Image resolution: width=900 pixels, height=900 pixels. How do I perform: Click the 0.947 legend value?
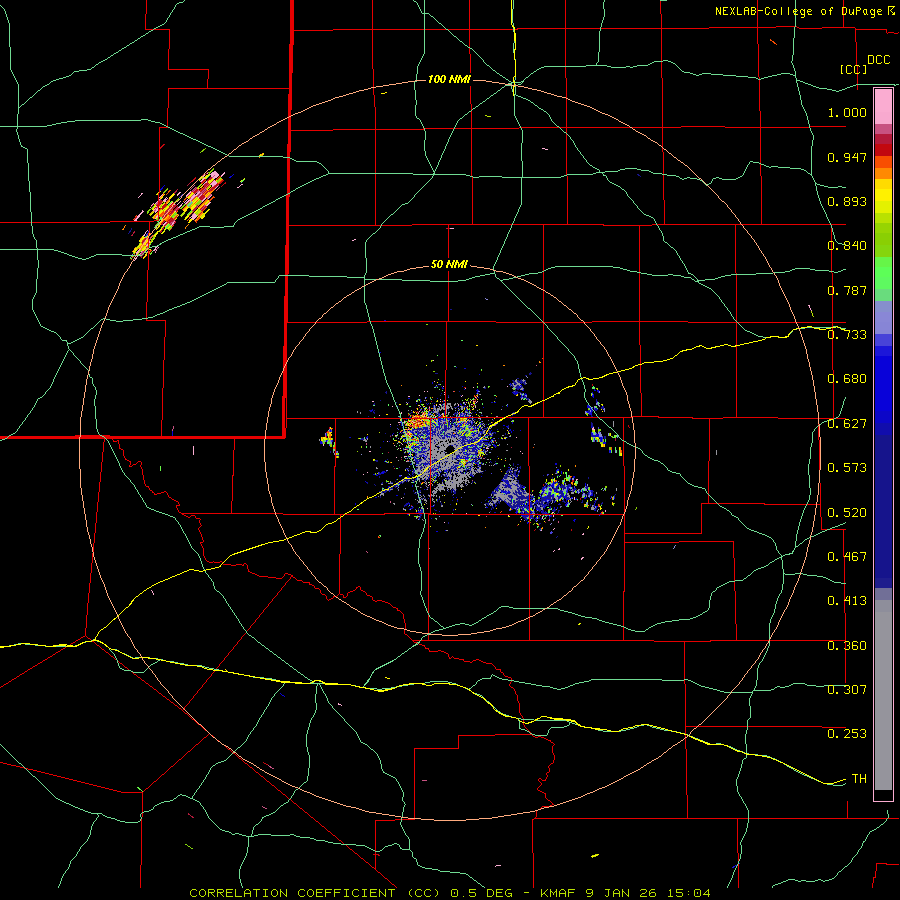847,157
